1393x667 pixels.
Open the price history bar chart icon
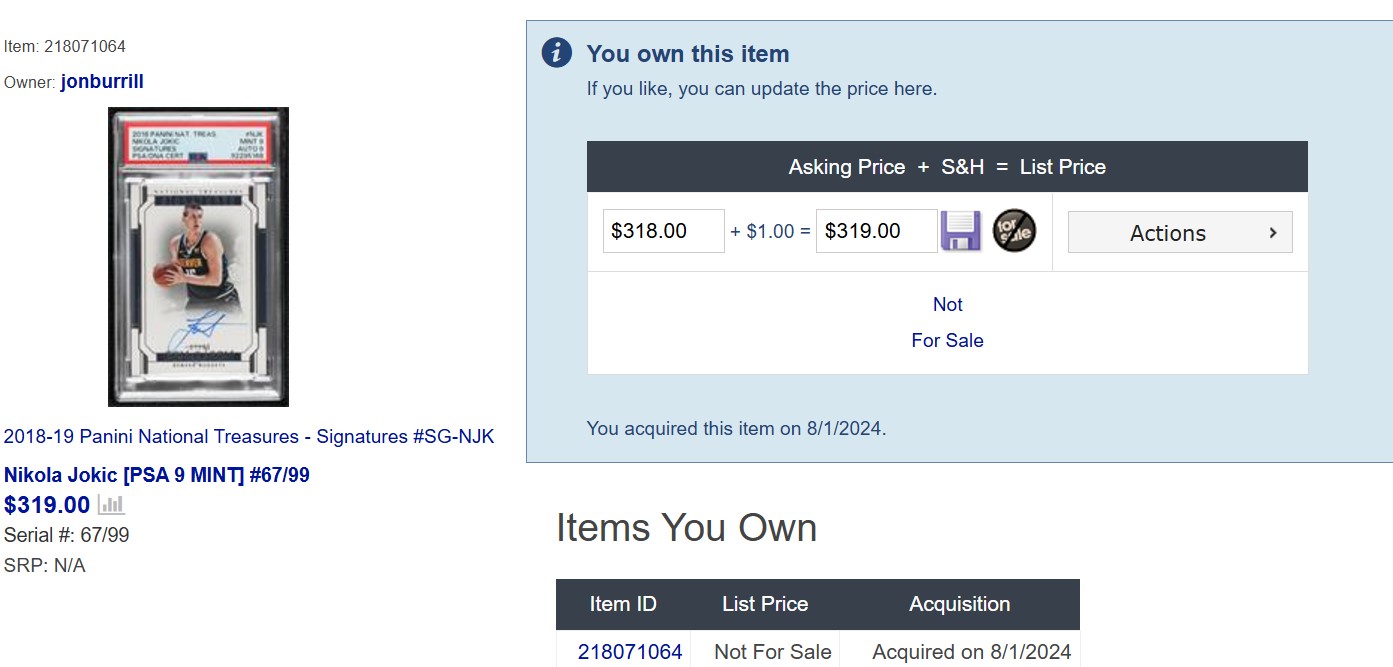pos(111,505)
